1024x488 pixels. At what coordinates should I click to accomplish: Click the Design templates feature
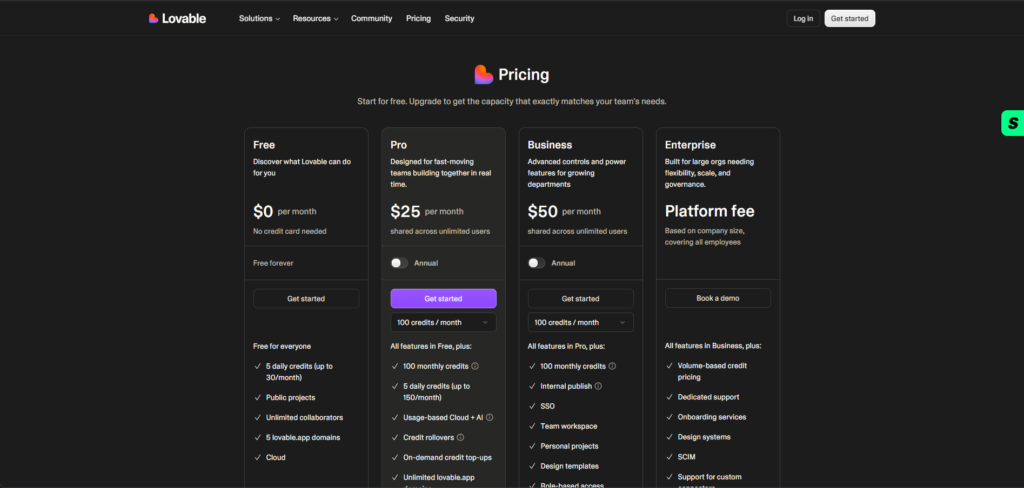coord(569,466)
